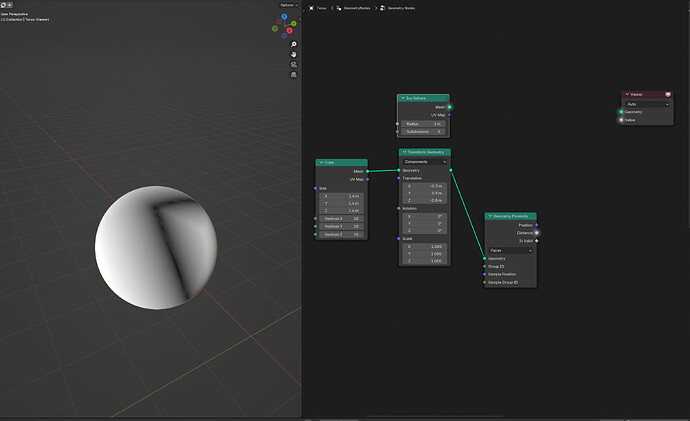The image size is (690, 421).
Task: Click the Translation Z field in Transform Geometry
Action: click(x=425, y=201)
